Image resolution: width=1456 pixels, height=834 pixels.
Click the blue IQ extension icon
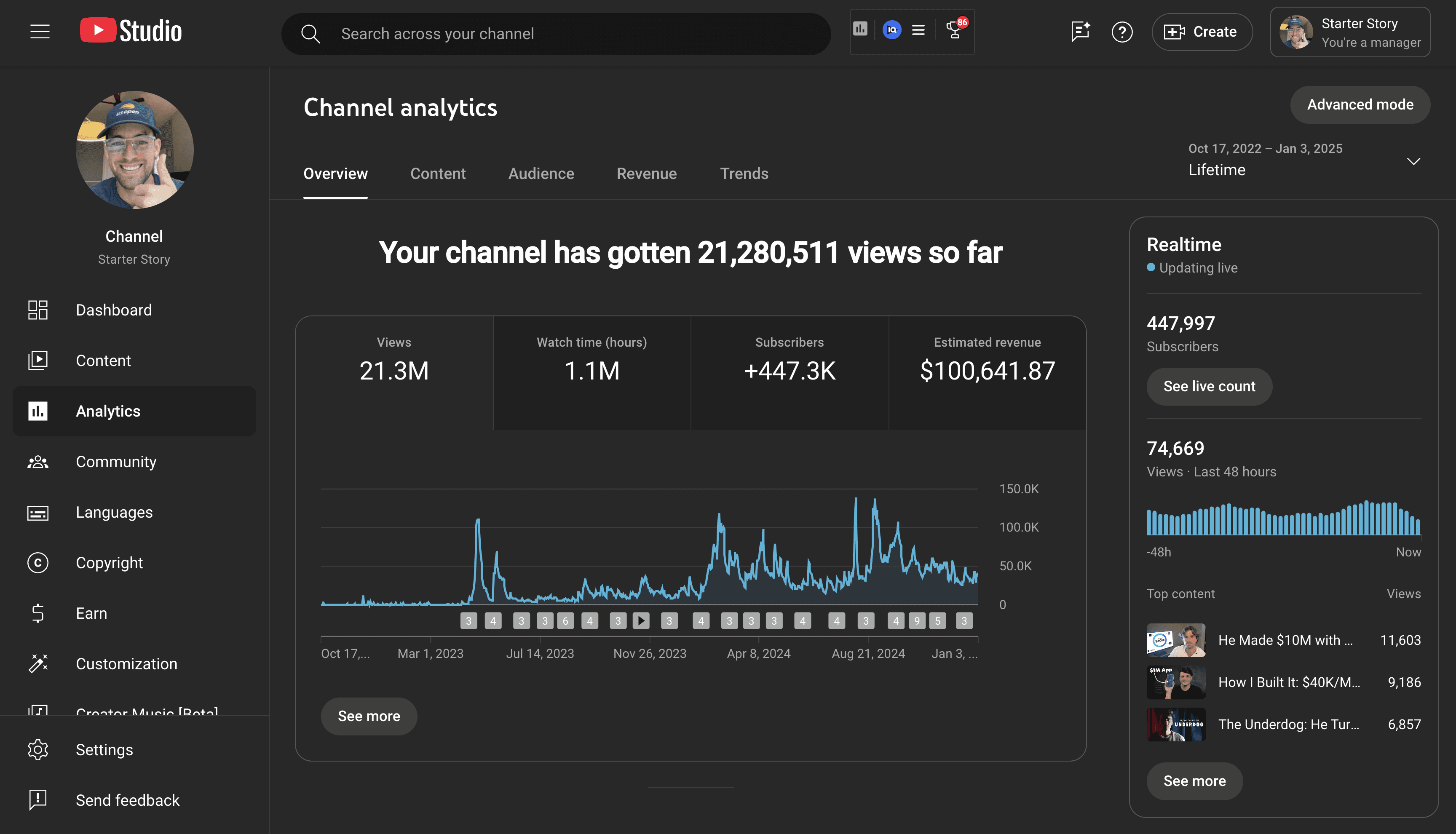[892, 30]
